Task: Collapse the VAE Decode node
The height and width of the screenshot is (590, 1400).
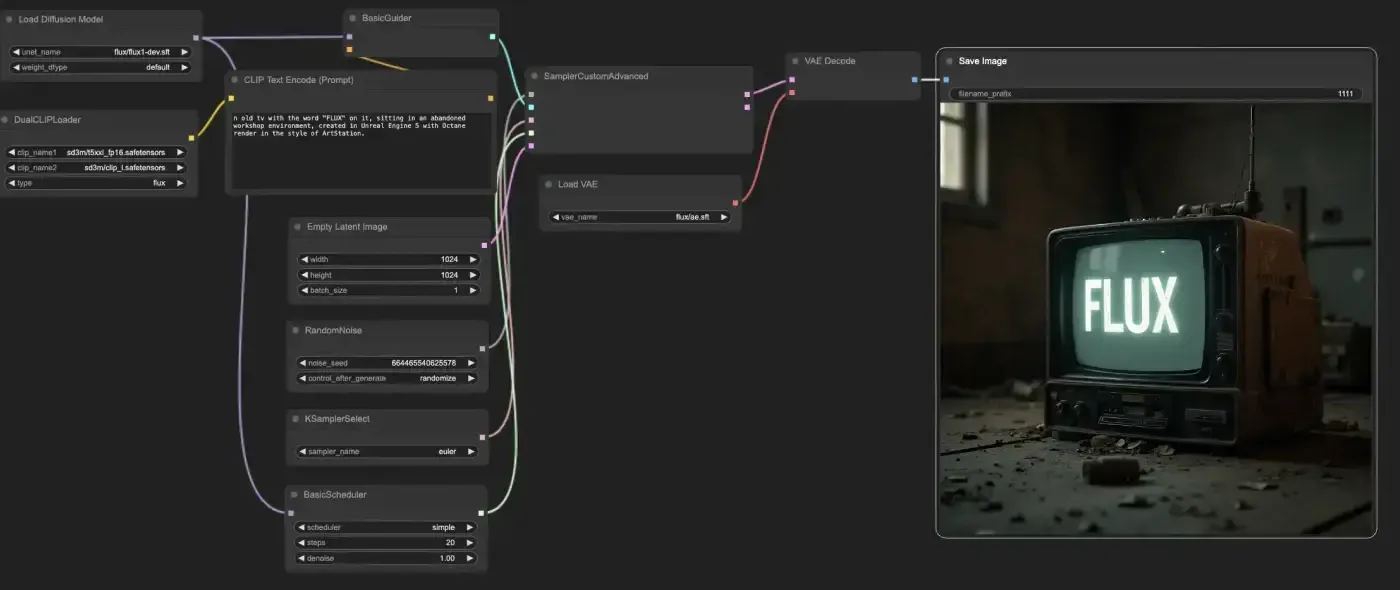Action: coord(795,61)
